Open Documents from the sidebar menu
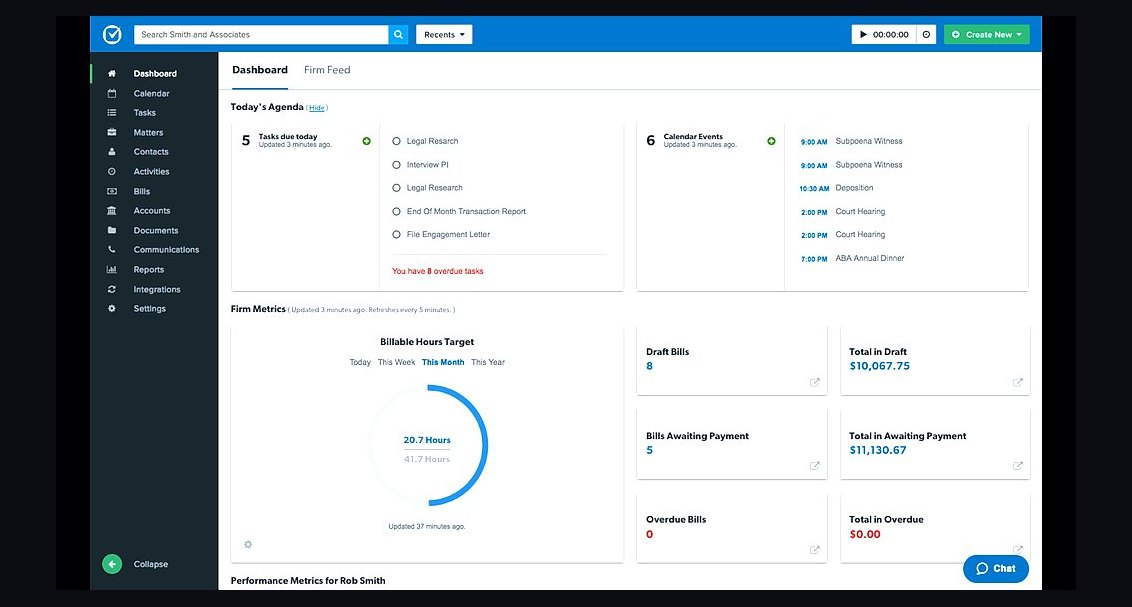This screenshot has width=1132, height=607. 155,230
